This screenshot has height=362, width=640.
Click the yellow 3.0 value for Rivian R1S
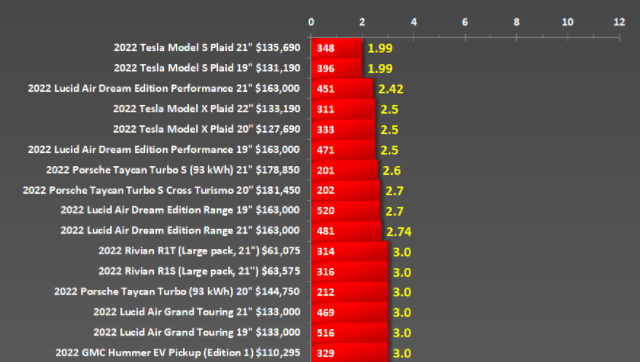click(402, 273)
